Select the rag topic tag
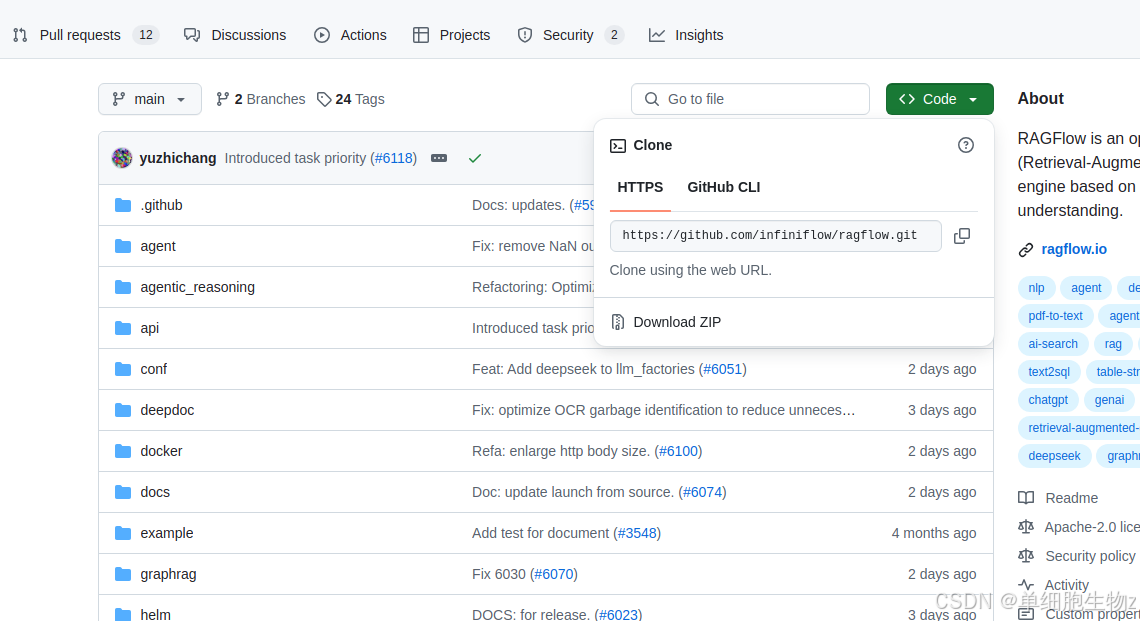This screenshot has height=621, width=1140. click(x=1112, y=344)
